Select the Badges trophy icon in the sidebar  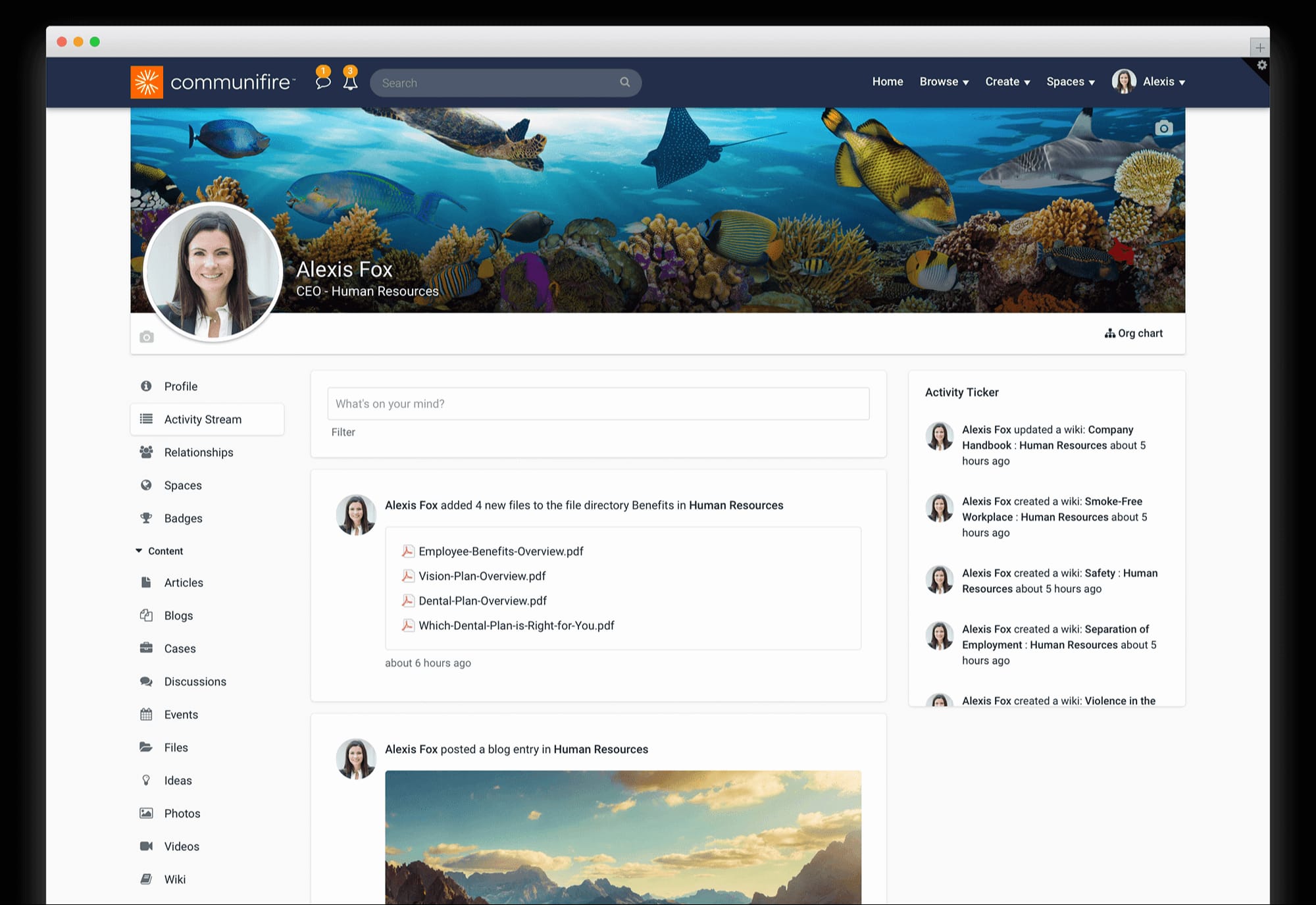146,518
